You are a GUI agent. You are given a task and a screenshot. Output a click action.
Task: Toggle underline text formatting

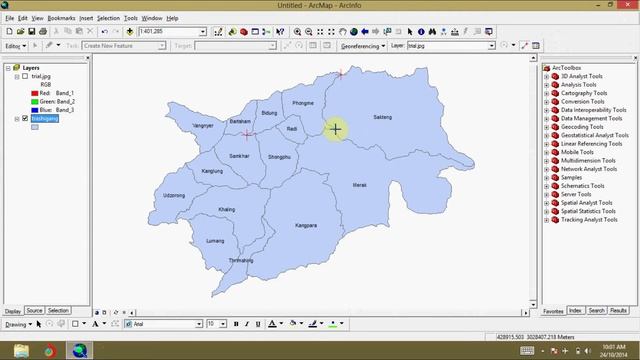click(x=258, y=324)
